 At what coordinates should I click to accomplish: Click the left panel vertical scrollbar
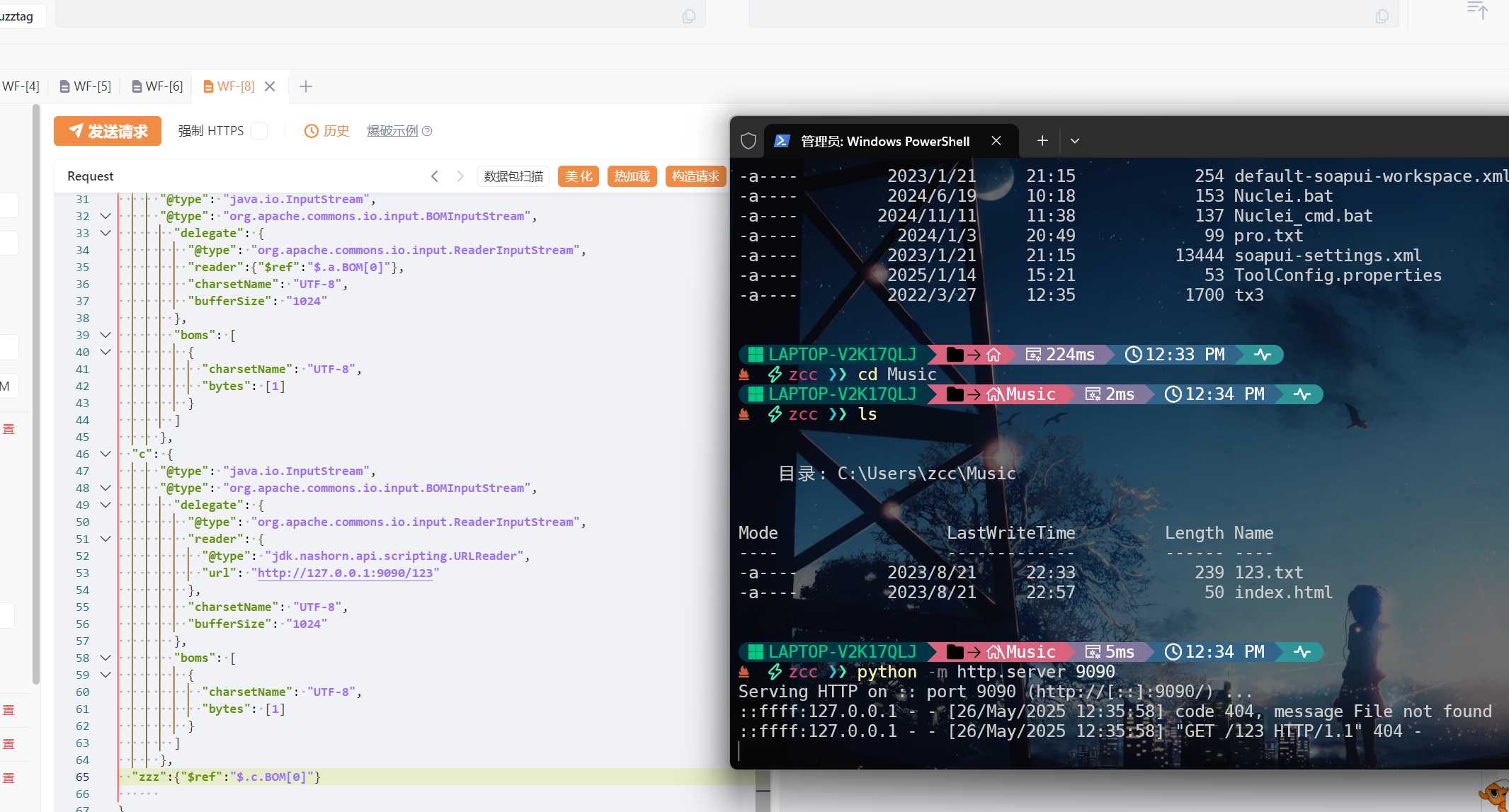(35, 393)
